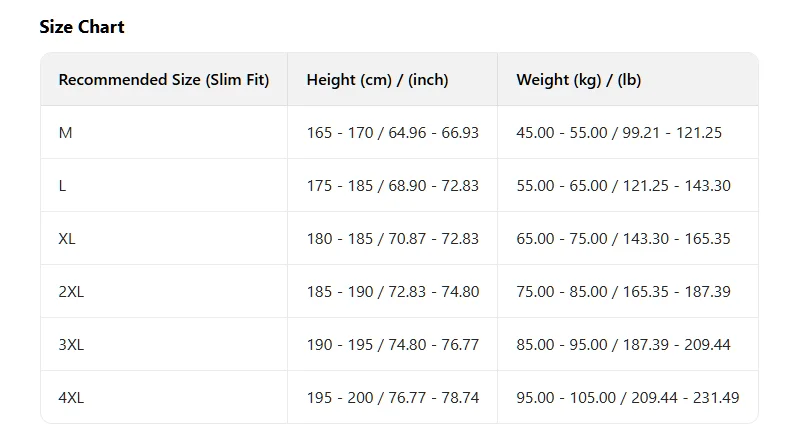Select the Recommended Size (Slim Fit) column header
The width and height of the screenshot is (791, 444).
(x=164, y=80)
